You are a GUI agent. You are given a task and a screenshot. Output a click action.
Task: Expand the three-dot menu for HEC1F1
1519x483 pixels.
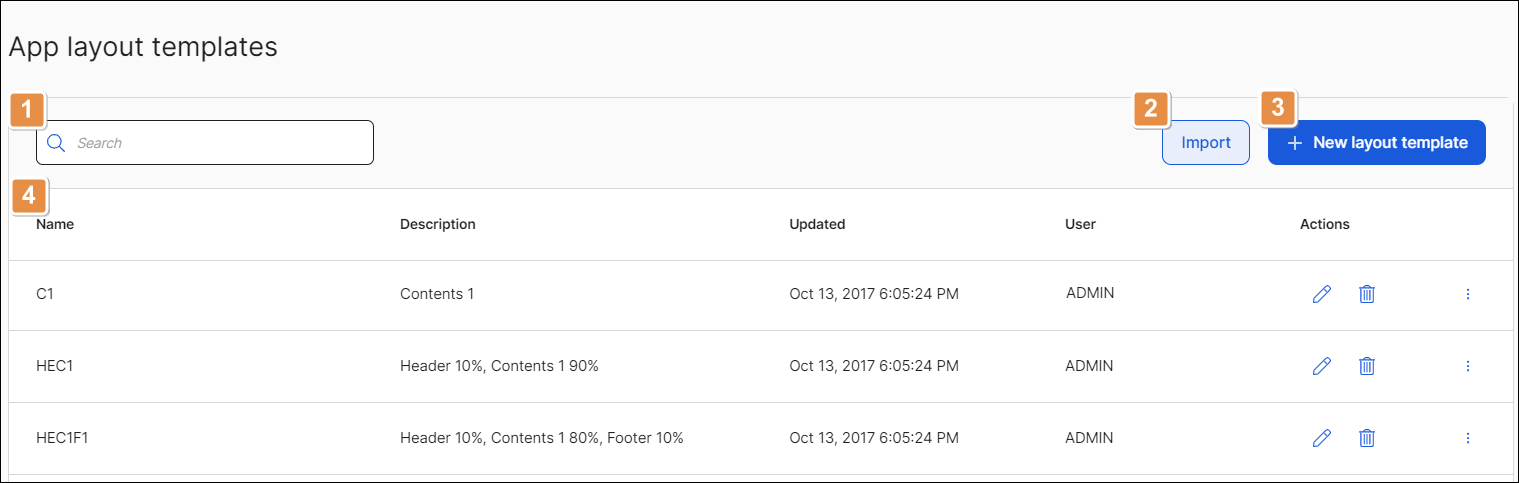[1468, 438]
